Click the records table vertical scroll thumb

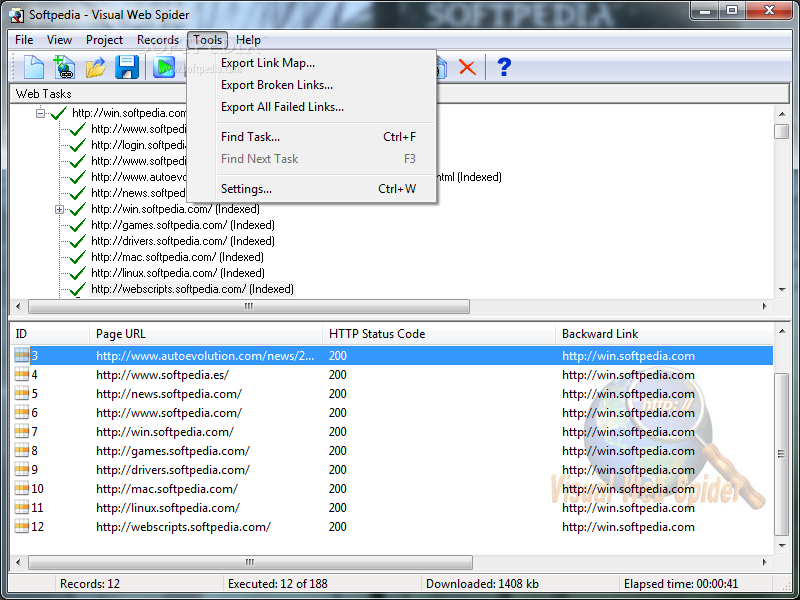(782, 454)
